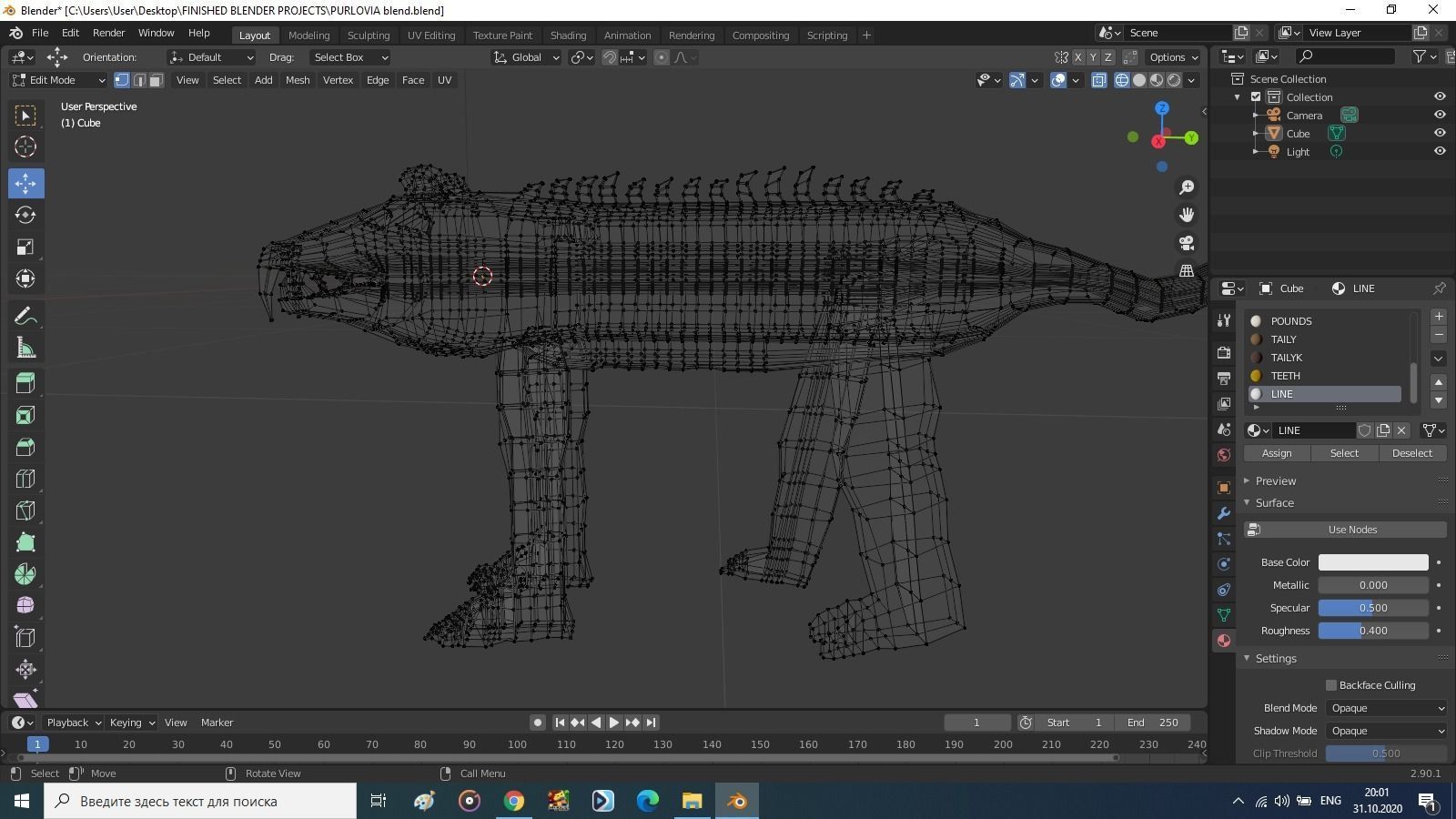The height and width of the screenshot is (819, 1456).
Task: Open the World properties tab icon
Action: (1224, 455)
